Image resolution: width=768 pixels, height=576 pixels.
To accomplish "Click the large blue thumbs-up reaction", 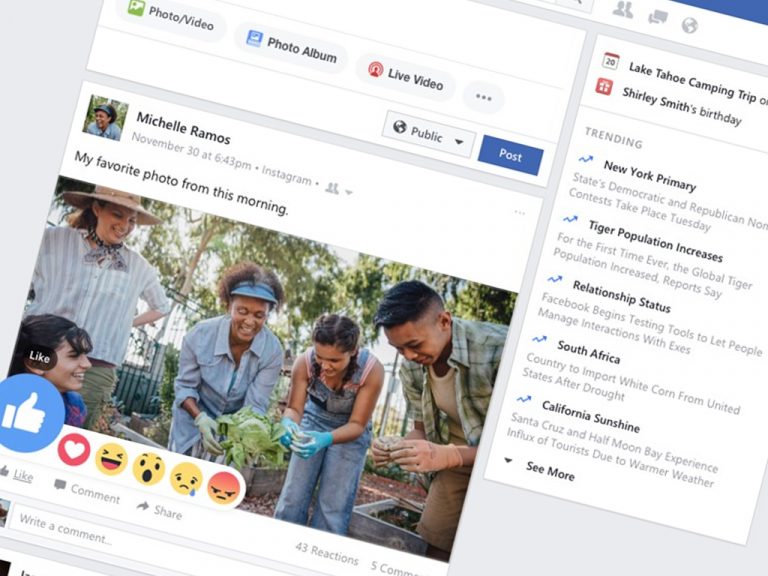I will coord(28,414).
